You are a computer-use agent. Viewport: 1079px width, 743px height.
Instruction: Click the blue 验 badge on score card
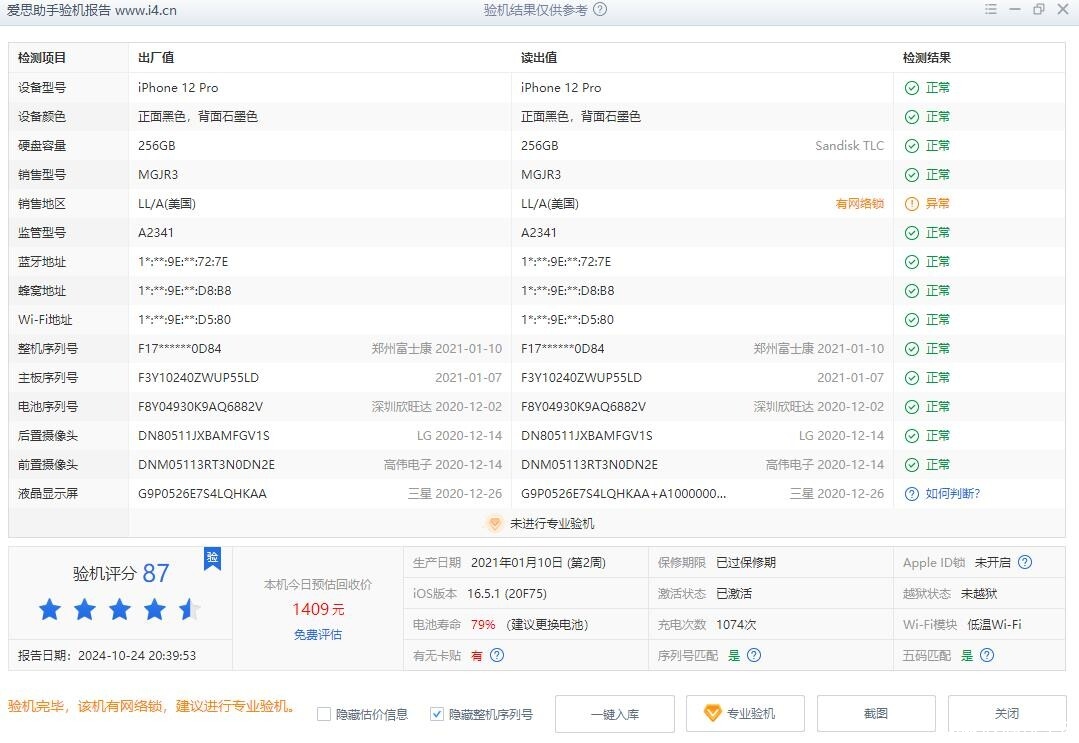[x=213, y=558]
